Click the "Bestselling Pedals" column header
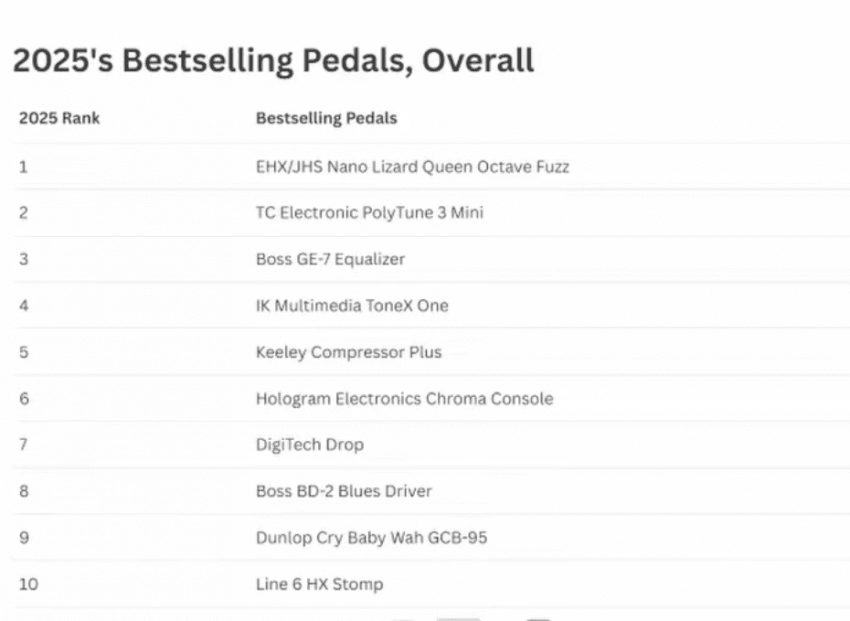 coord(326,119)
